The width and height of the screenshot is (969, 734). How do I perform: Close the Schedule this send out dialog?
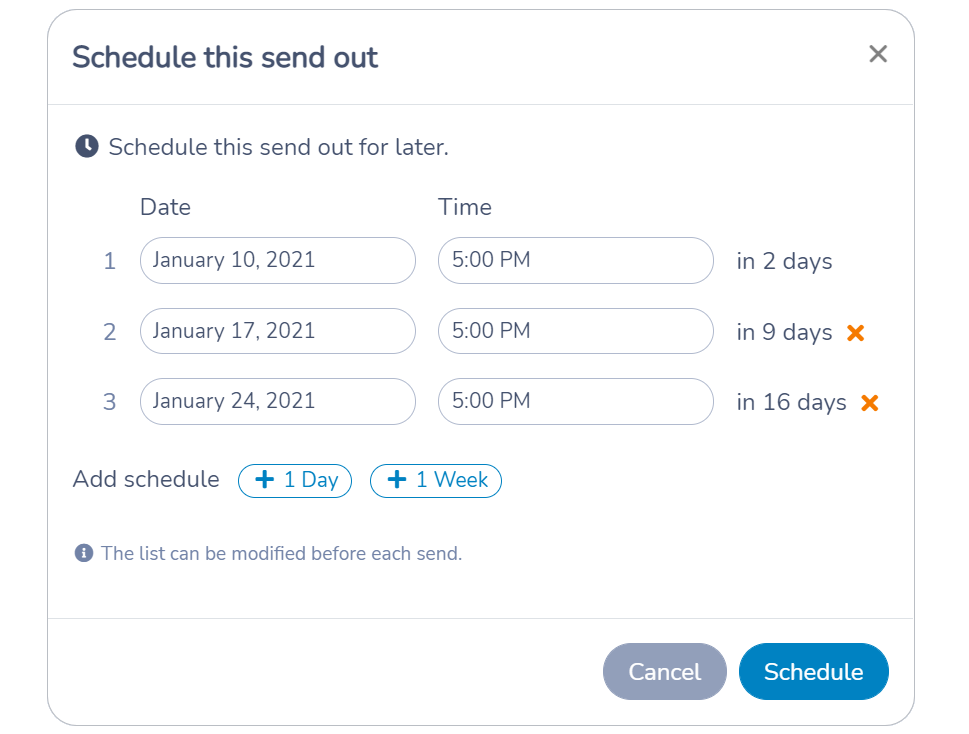click(x=878, y=54)
